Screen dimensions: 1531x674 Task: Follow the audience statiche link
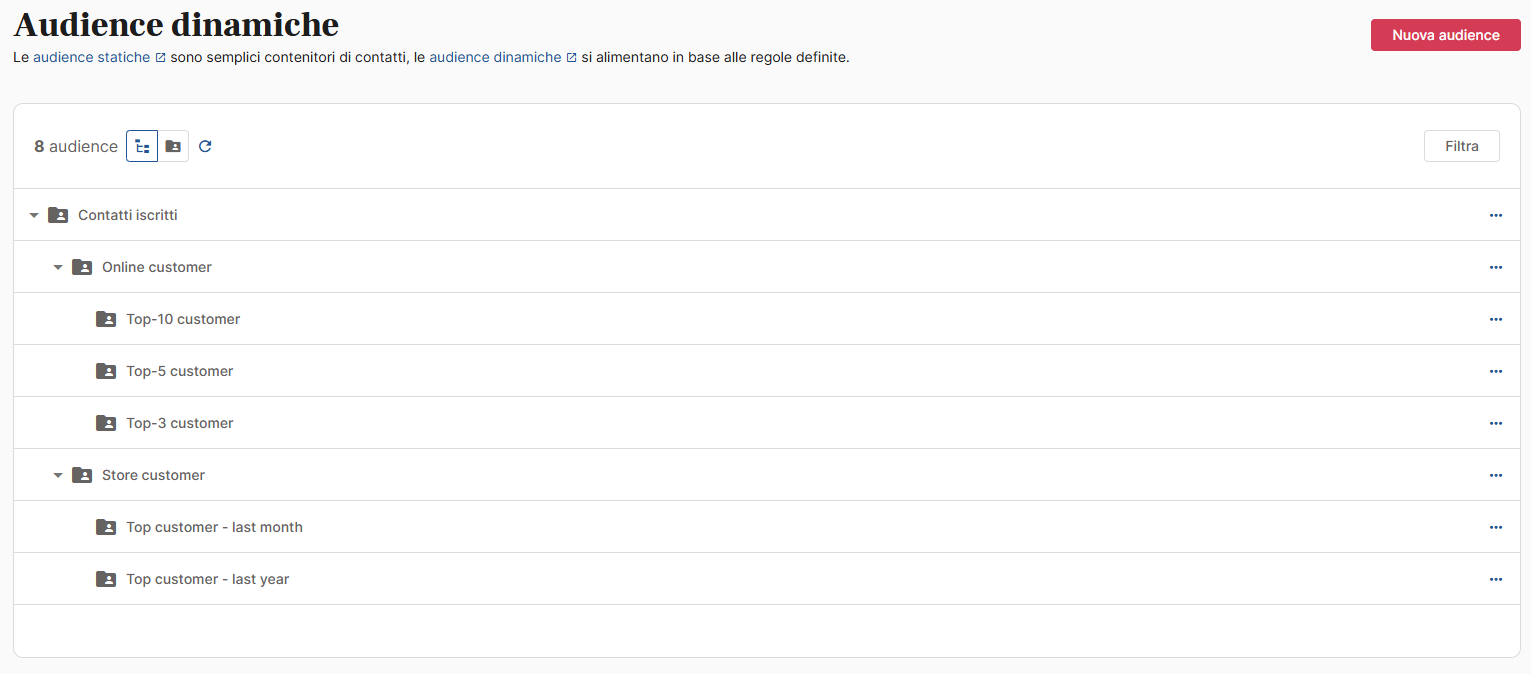tap(92, 58)
